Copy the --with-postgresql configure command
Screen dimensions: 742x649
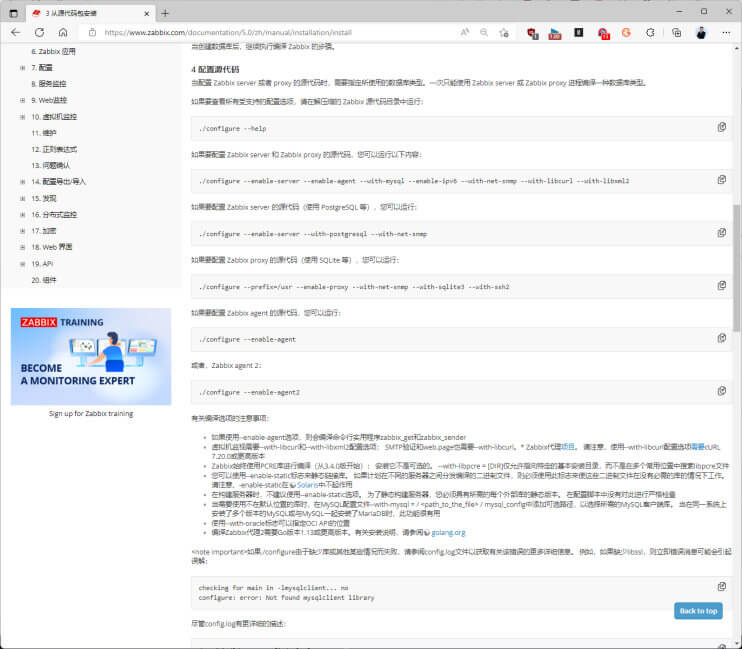coord(722,232)
